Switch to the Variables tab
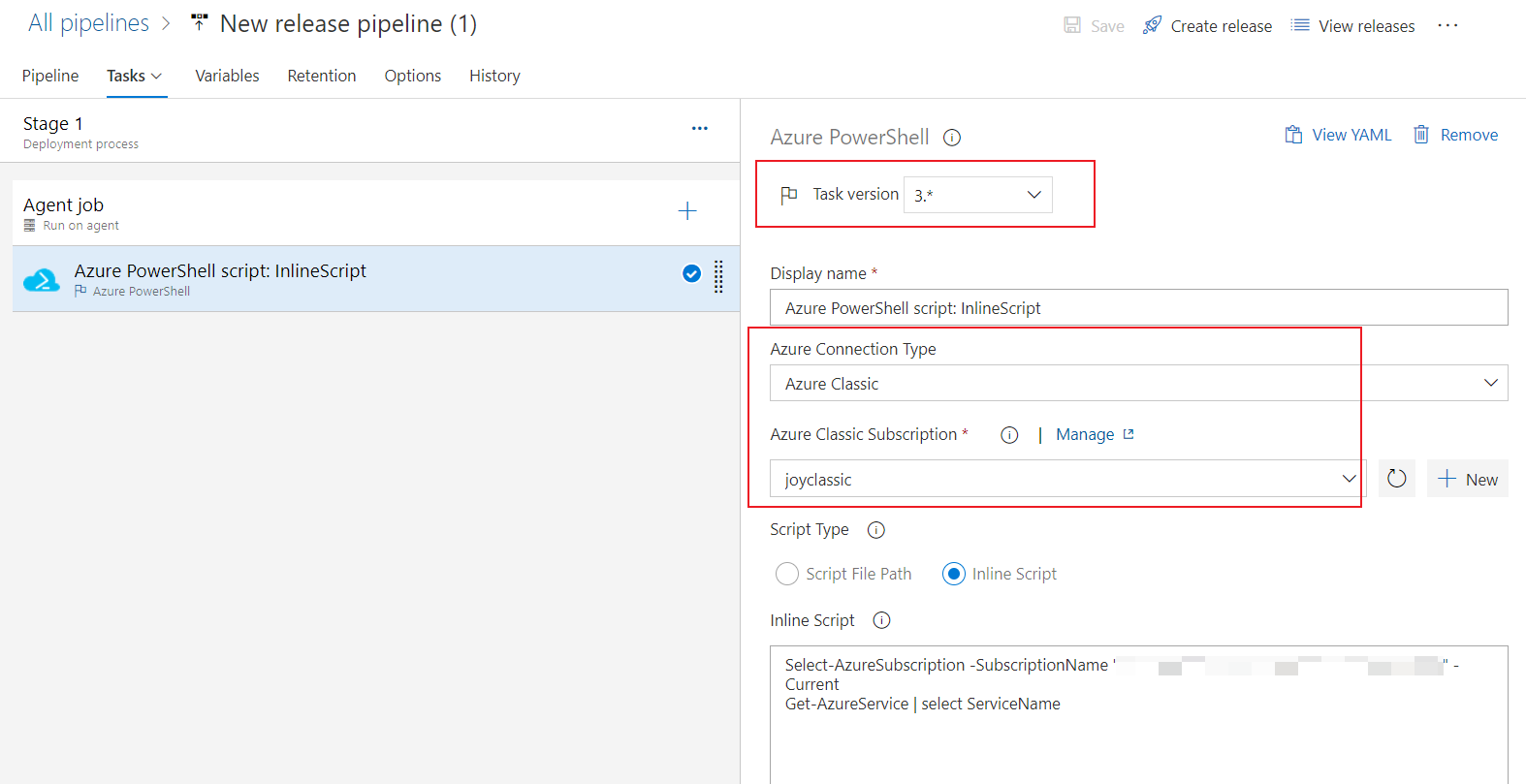 (227, 76)
